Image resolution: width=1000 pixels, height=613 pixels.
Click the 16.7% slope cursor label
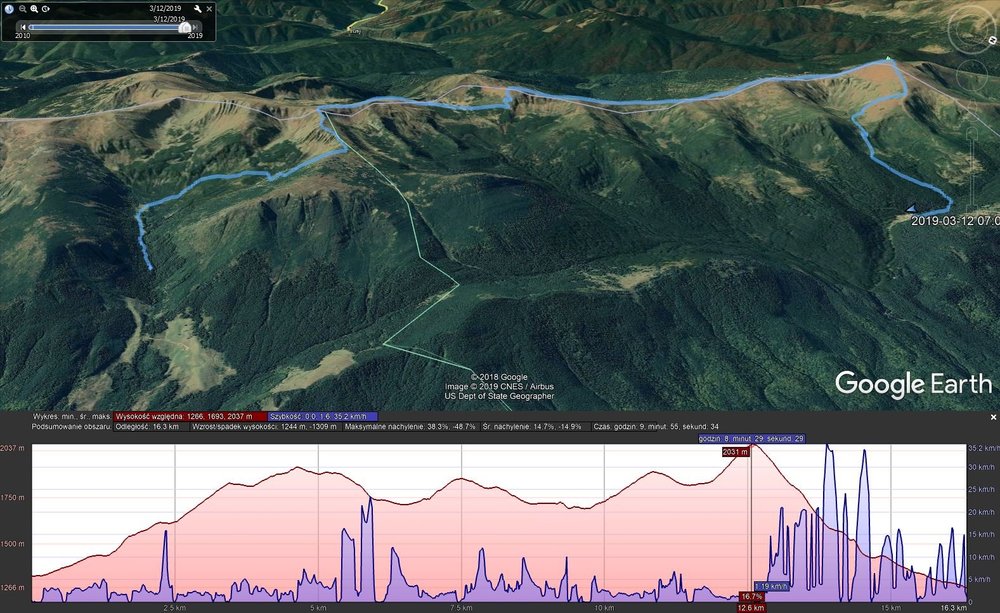[752, 596]
